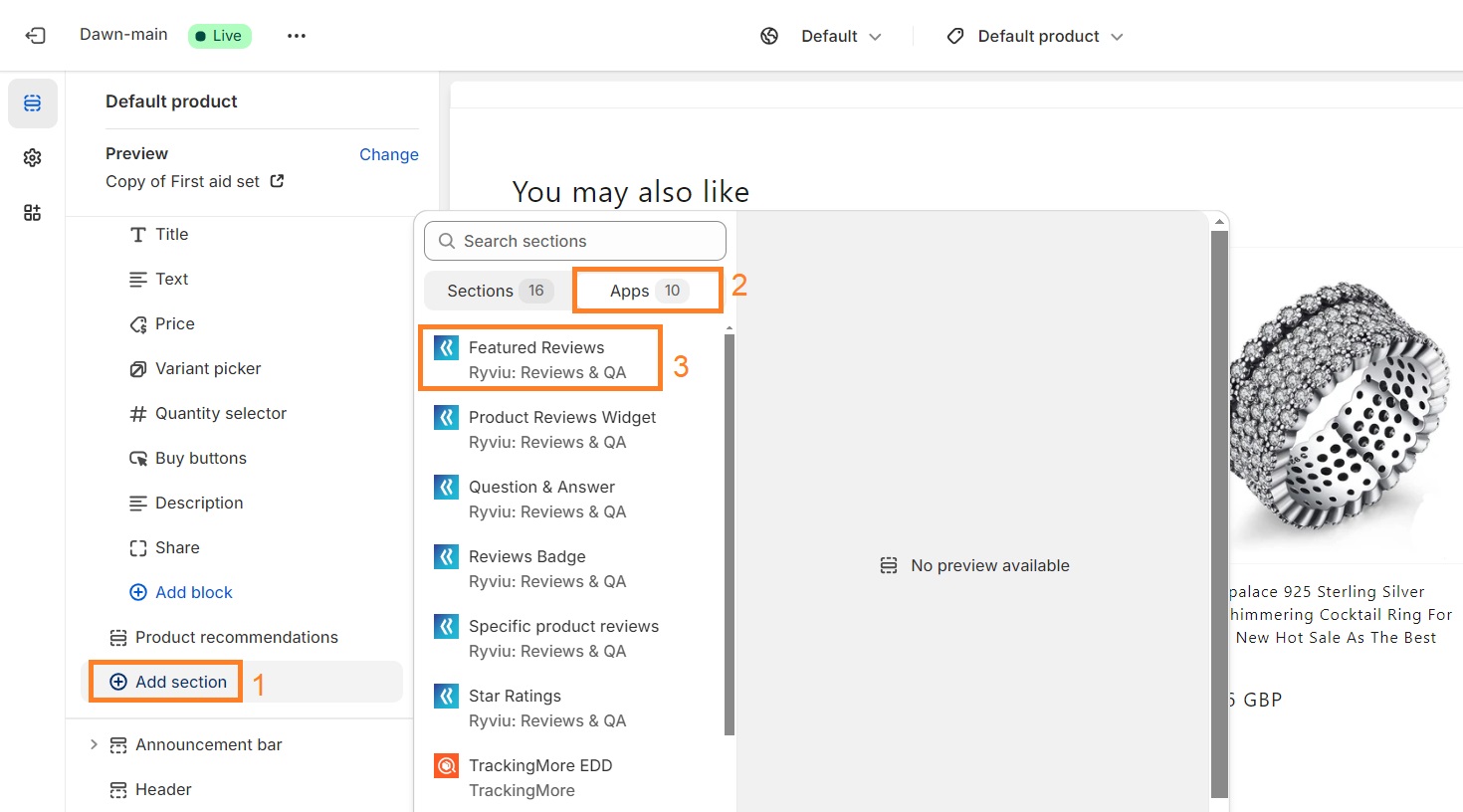
Task: Open the Default market dropdown
Action: (x=841, y=36)
